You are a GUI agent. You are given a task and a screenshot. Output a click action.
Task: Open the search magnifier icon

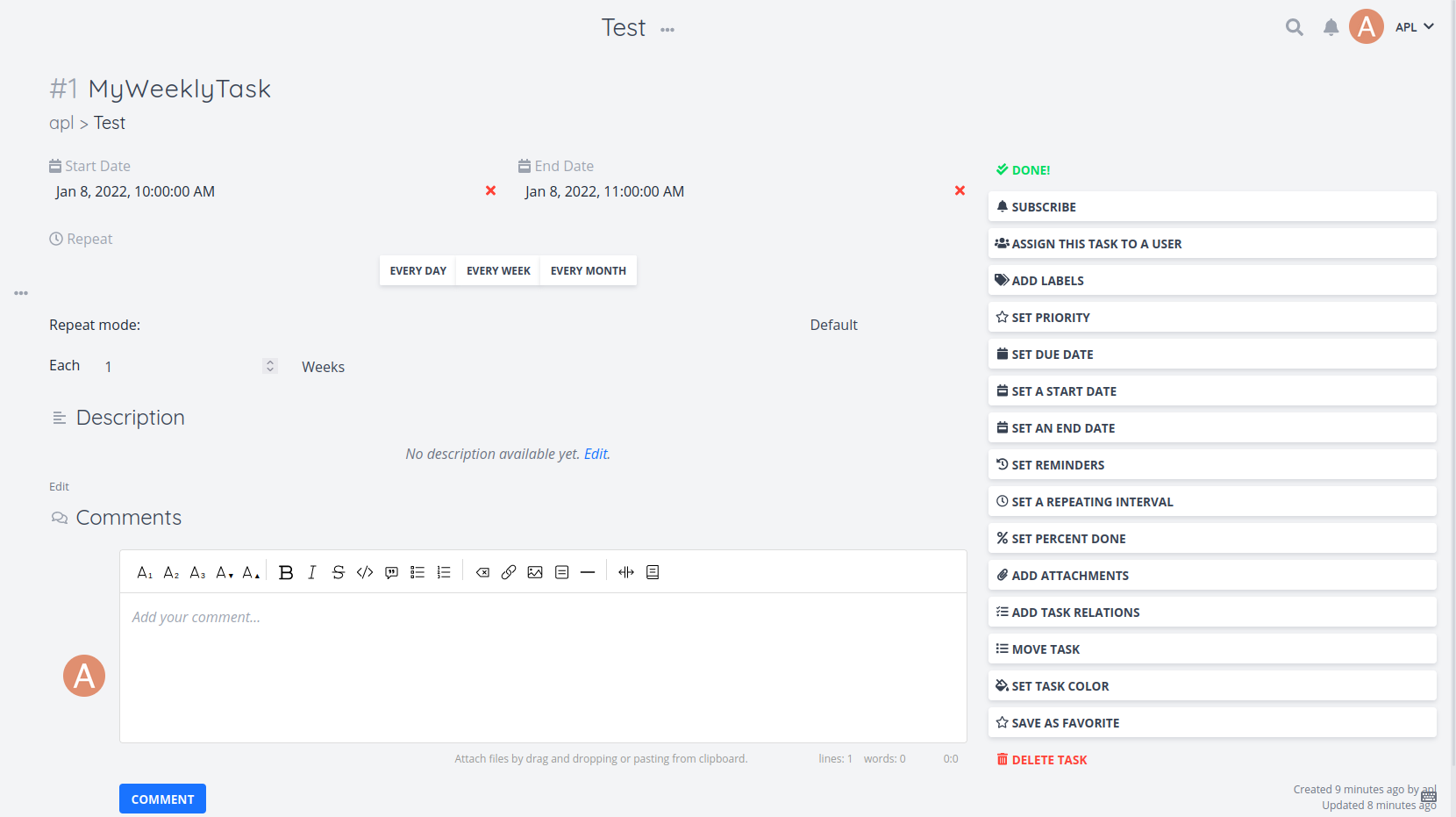coord(1294,27)
